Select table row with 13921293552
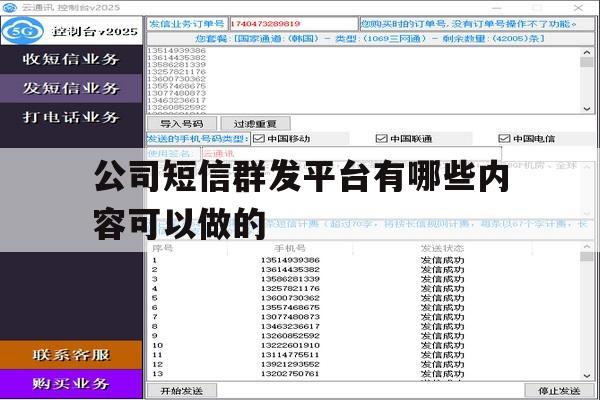Screen dimensions: 600x400 pos(364,364)
